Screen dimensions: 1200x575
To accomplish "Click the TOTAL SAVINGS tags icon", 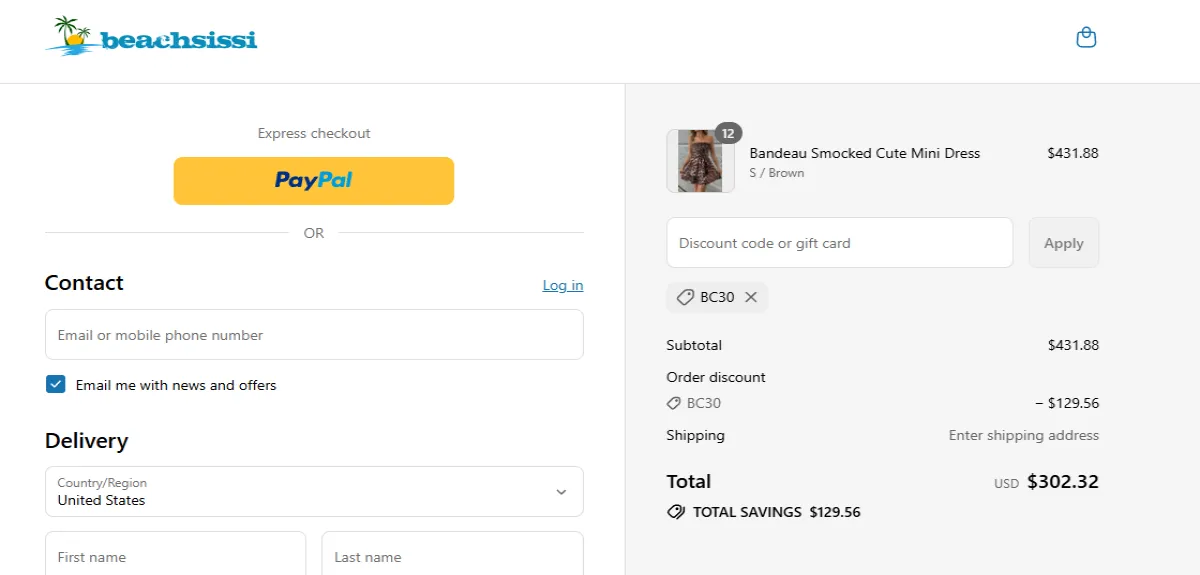I will [676, 512].
